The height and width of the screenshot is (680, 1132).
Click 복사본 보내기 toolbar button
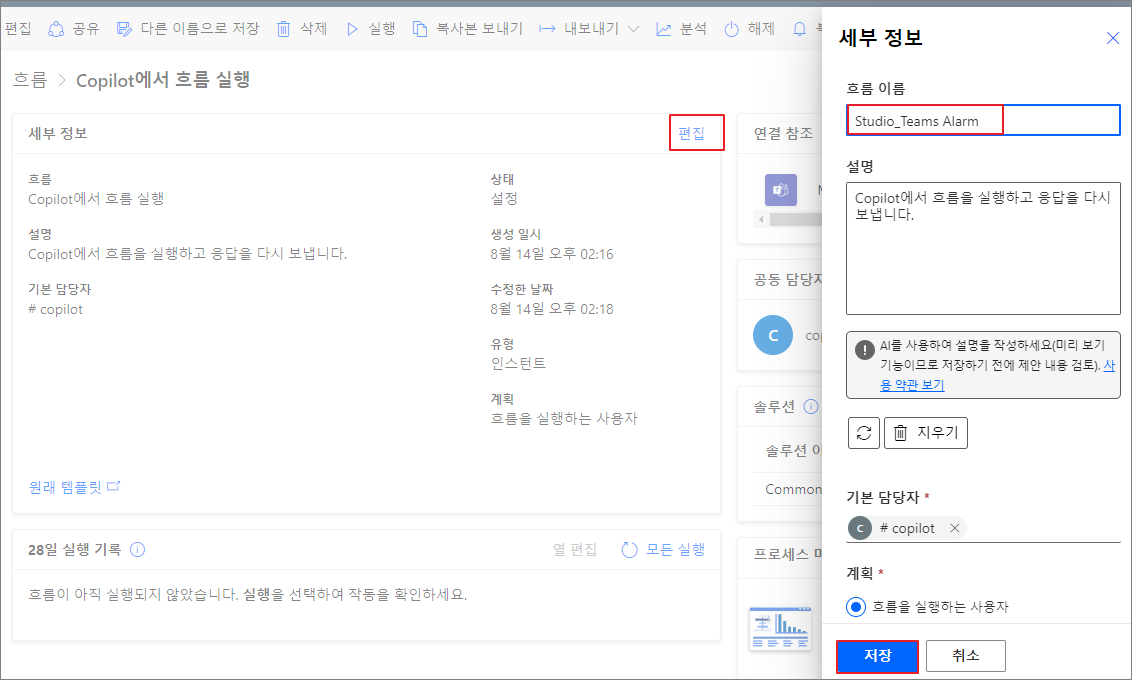coord(467,29)
